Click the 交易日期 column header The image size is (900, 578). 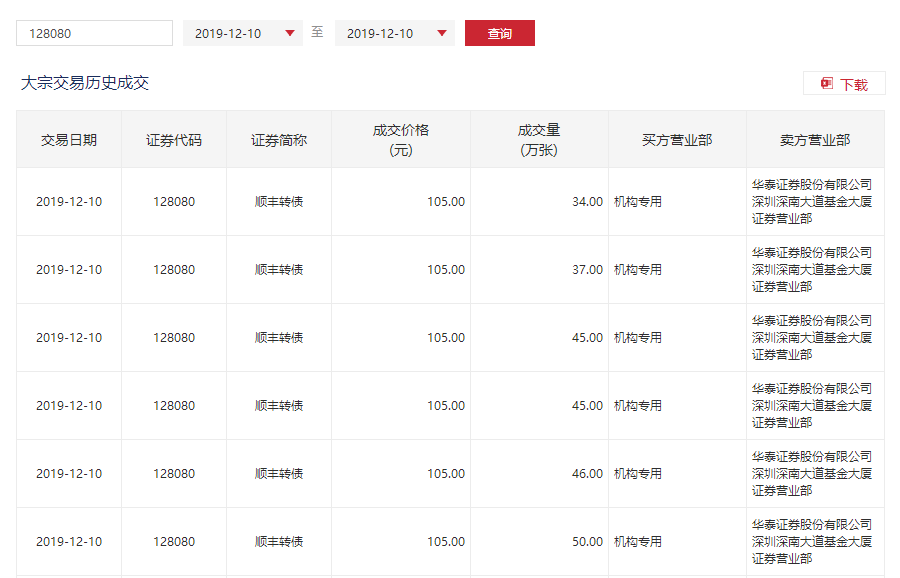coord(69,140)
